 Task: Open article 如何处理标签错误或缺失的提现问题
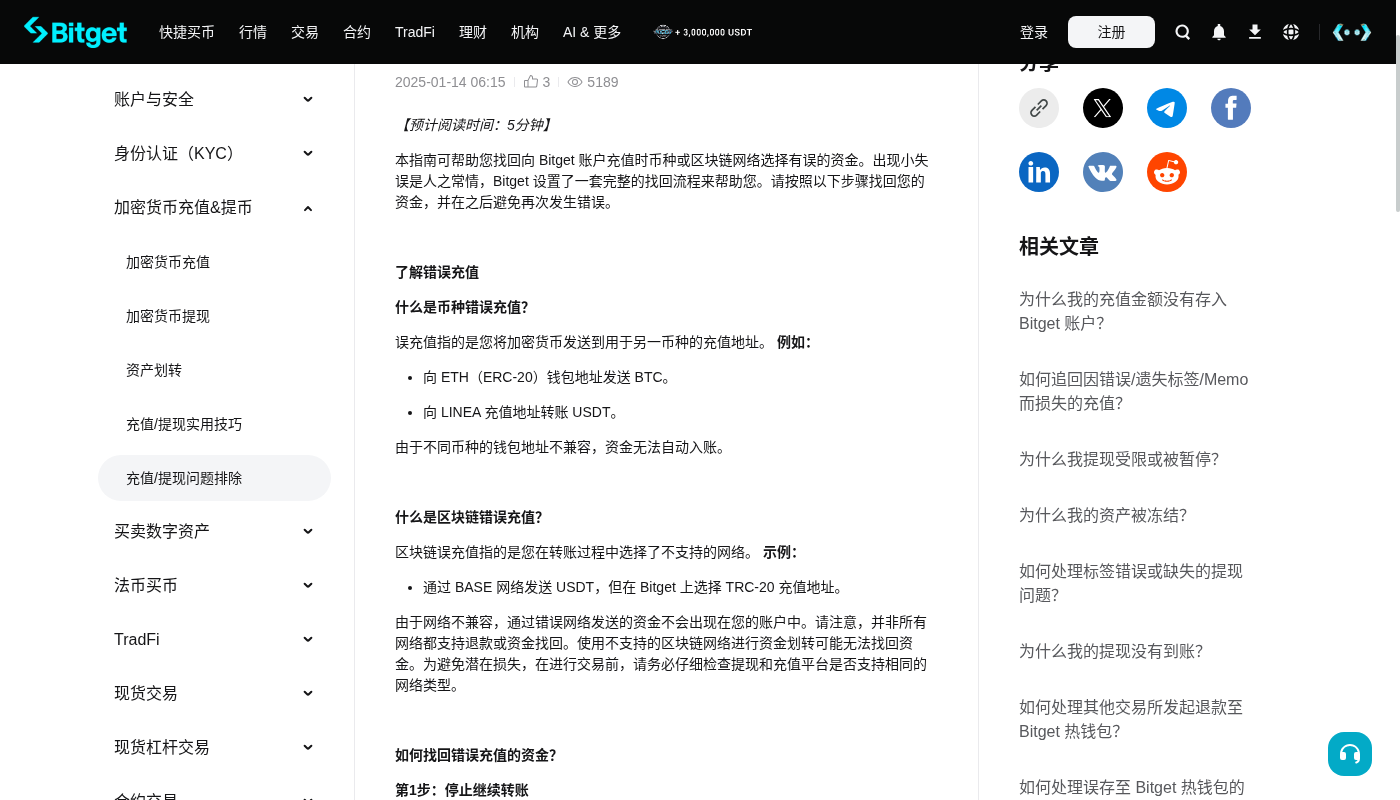(x=1131, y=583)
